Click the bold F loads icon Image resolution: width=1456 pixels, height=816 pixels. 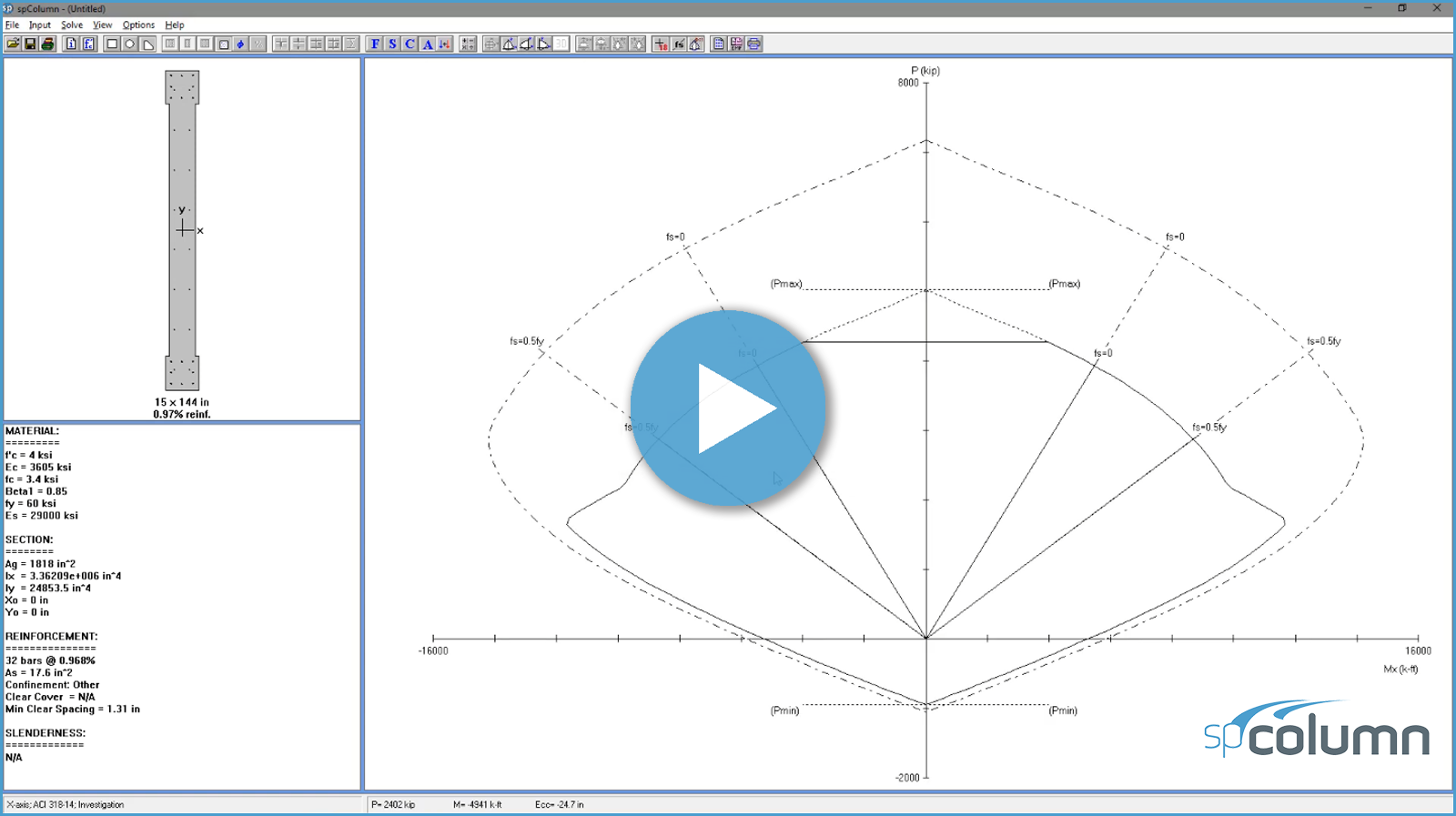point(375,44)
